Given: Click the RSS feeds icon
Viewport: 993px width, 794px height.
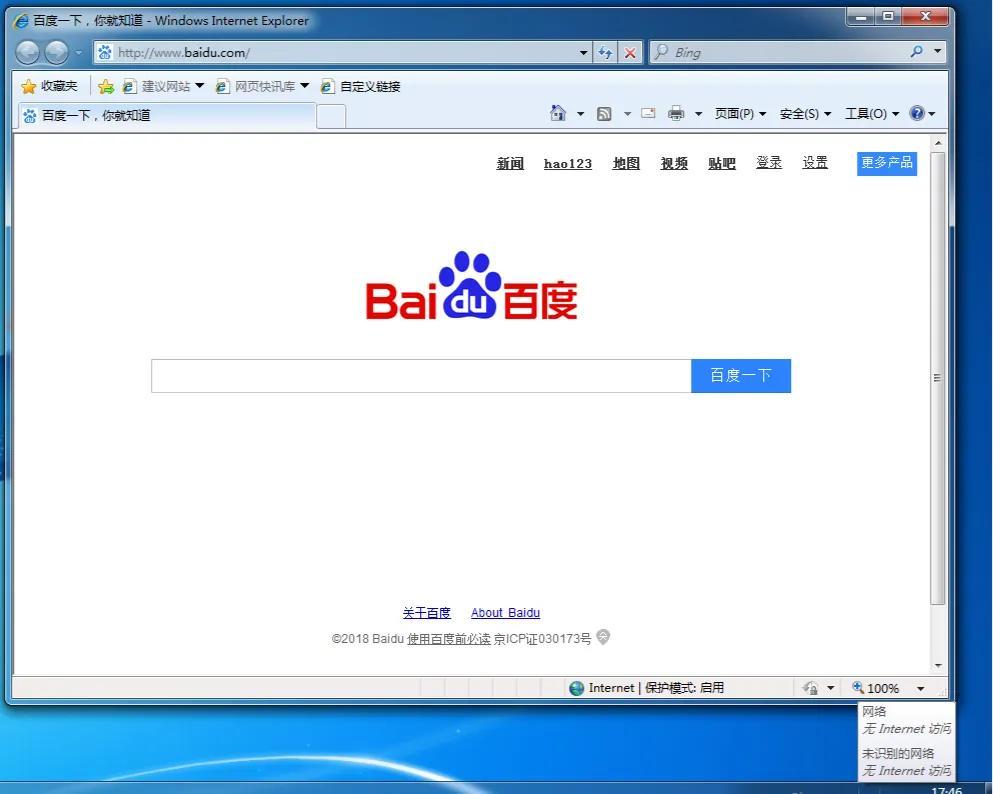Looking at the screenshot, I should pos(604,114).
